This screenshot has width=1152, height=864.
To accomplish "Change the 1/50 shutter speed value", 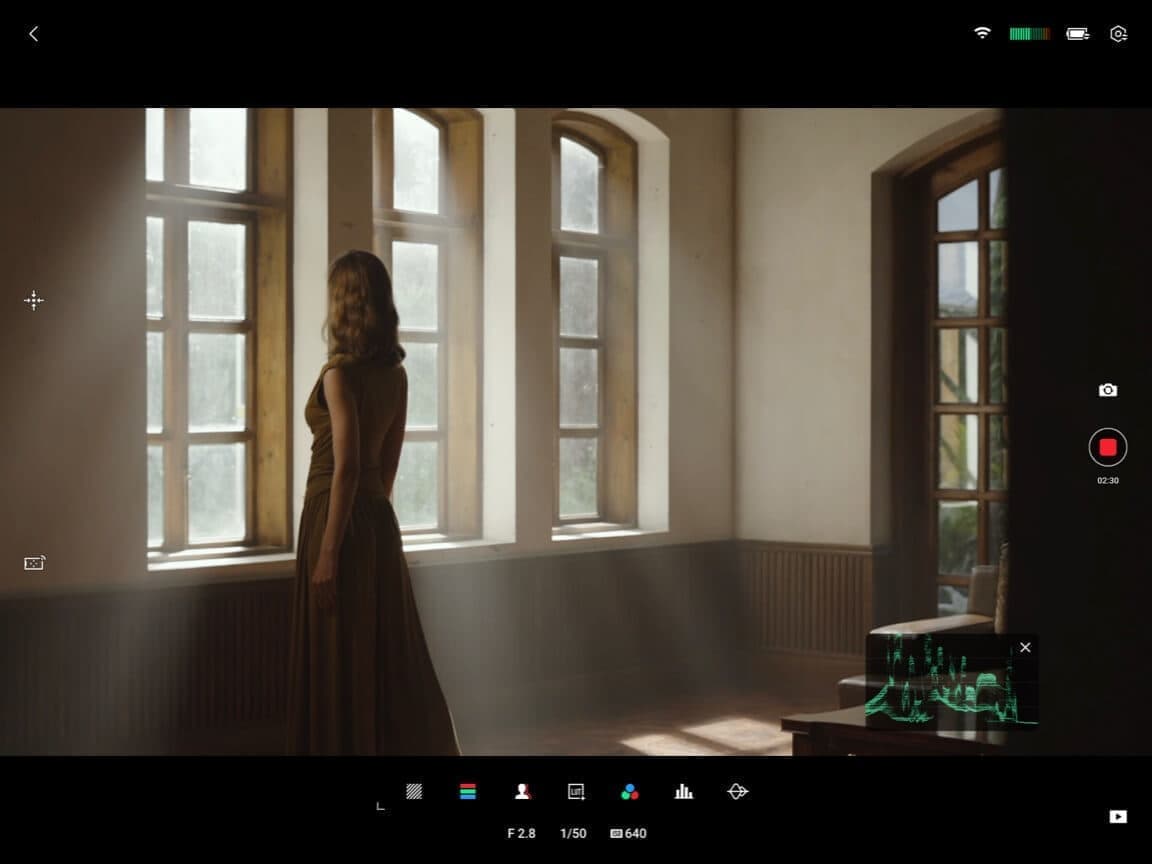I will 573,833.
